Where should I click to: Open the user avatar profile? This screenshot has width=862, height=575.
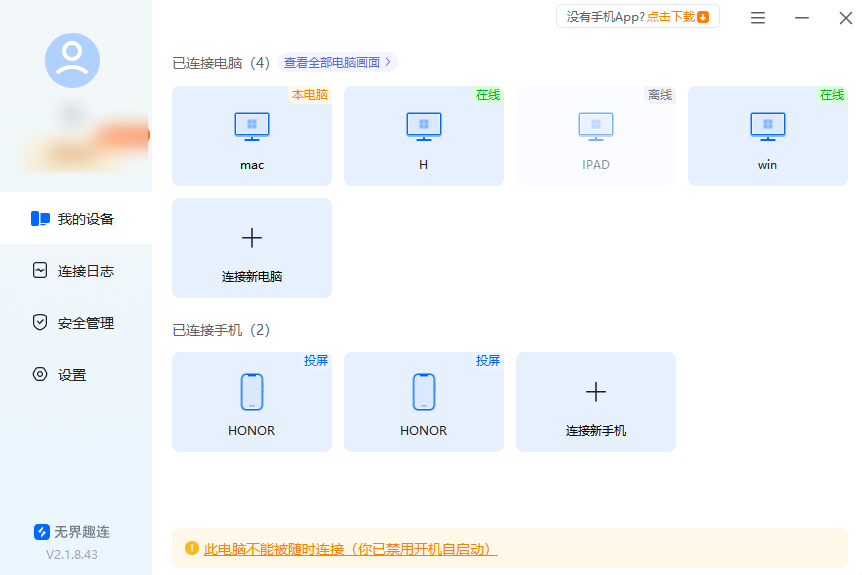coord(72,60)
